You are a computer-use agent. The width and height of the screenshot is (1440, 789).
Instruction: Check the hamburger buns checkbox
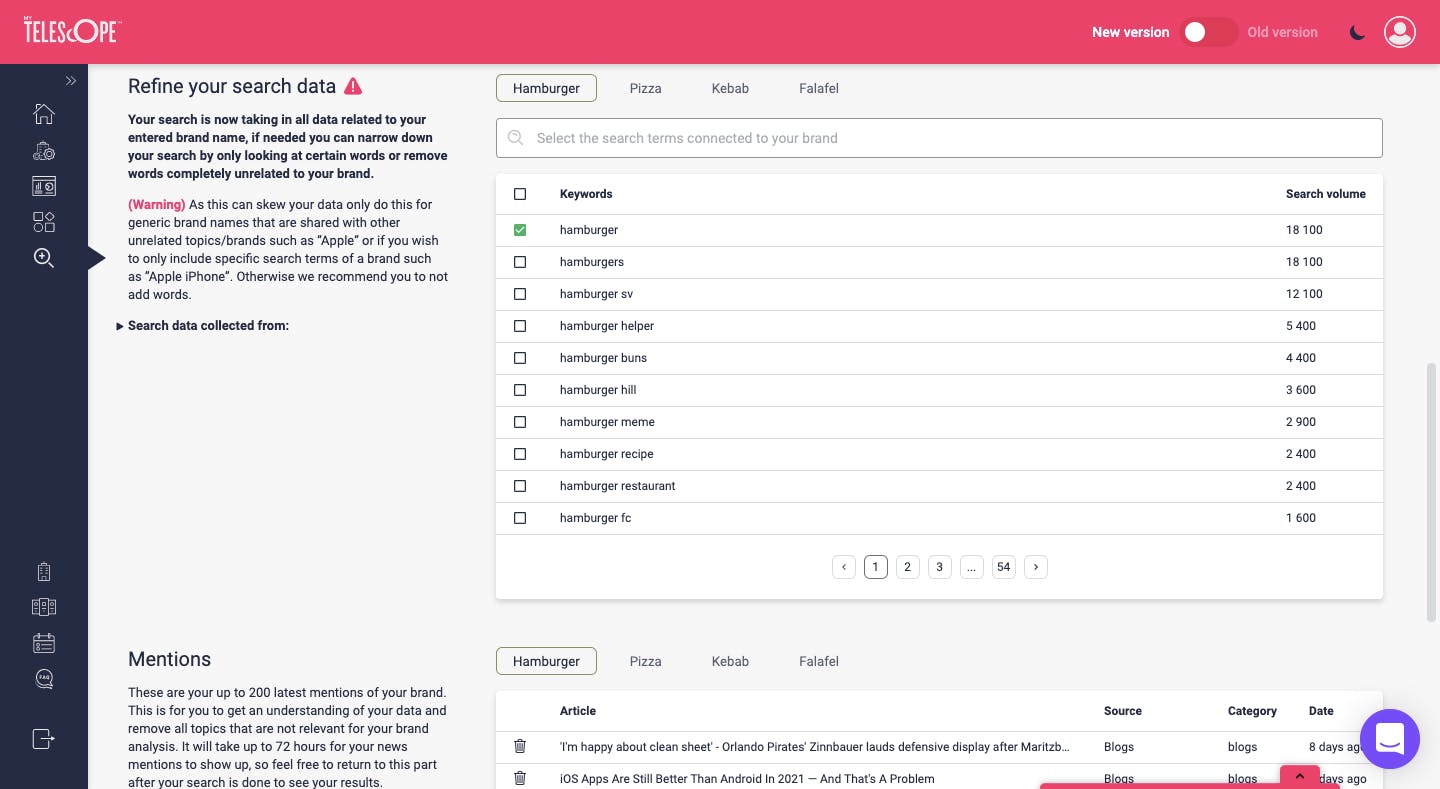pos(520,358)
